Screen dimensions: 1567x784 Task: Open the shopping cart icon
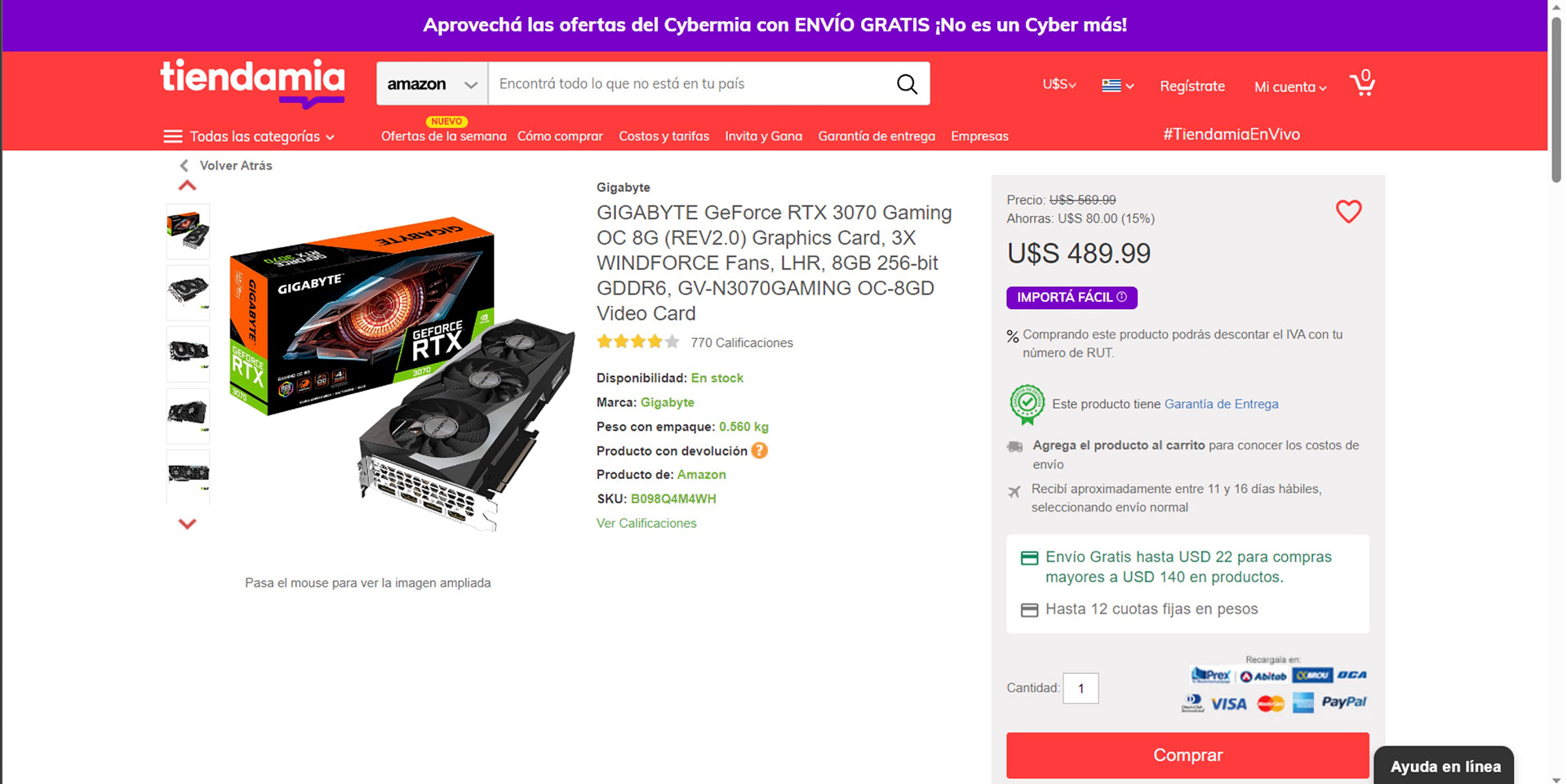click(1362, 83)
